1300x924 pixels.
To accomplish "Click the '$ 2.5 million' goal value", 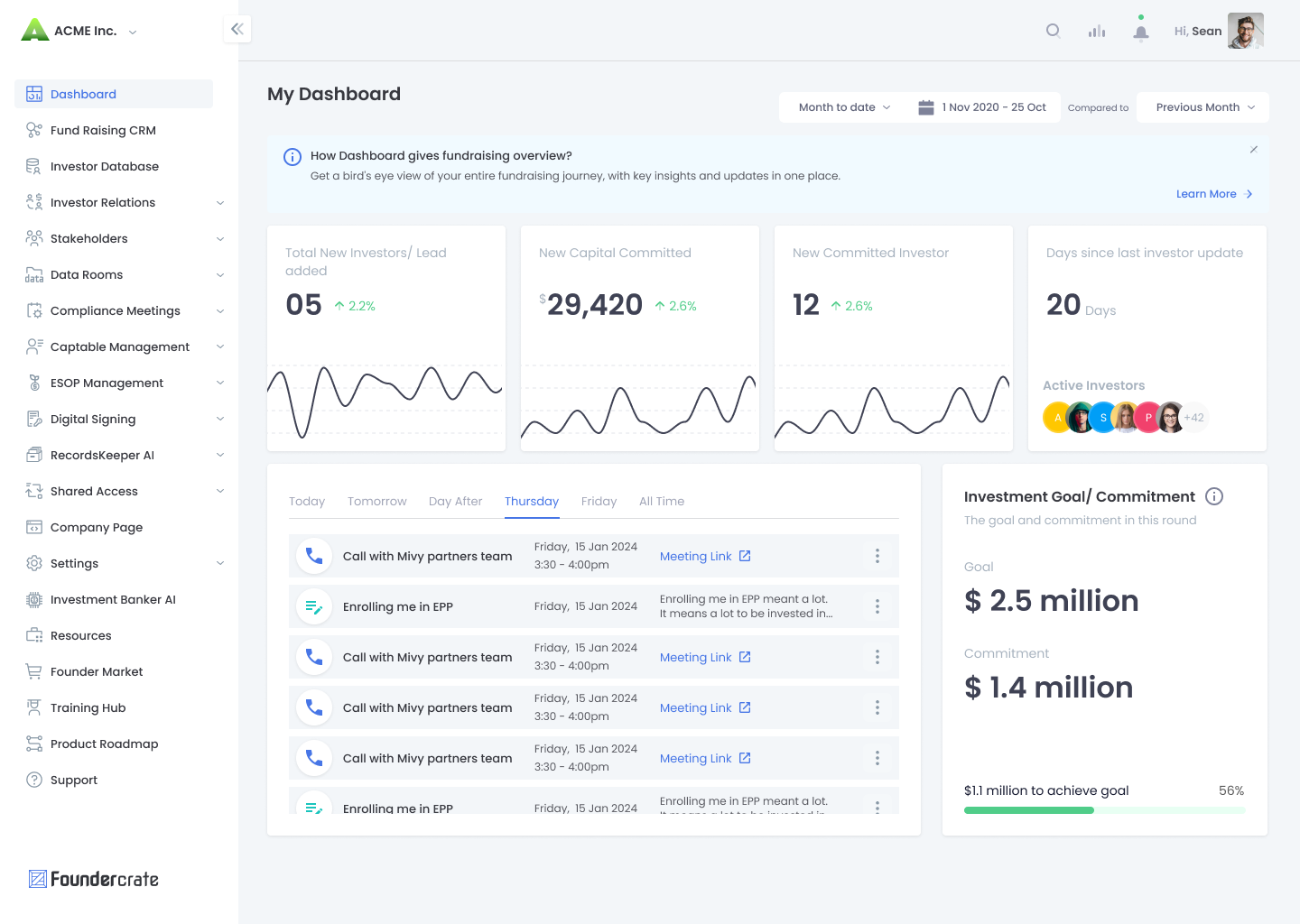I will tap(1052, 601).
